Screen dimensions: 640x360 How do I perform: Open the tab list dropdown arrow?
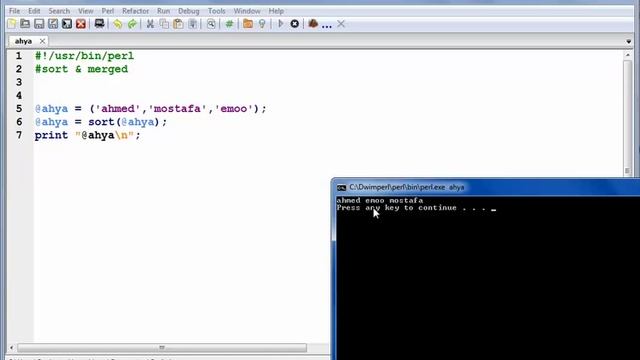point(629,42)
